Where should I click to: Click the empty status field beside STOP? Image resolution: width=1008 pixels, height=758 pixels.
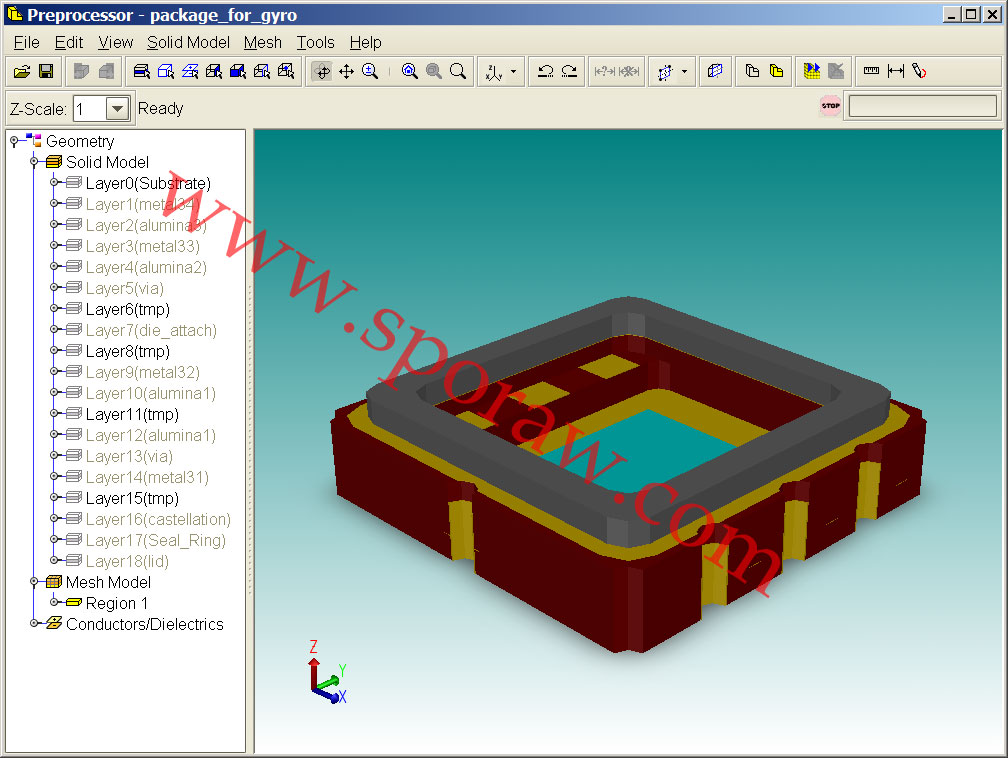click(921, 106)
